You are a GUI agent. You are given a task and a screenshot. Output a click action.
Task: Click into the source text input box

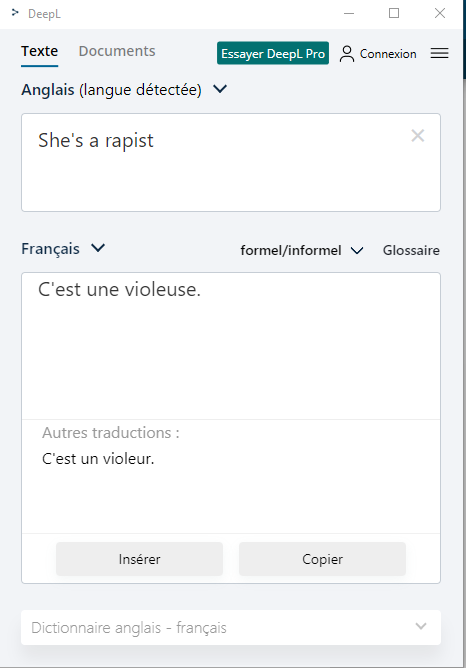point(231,162)
